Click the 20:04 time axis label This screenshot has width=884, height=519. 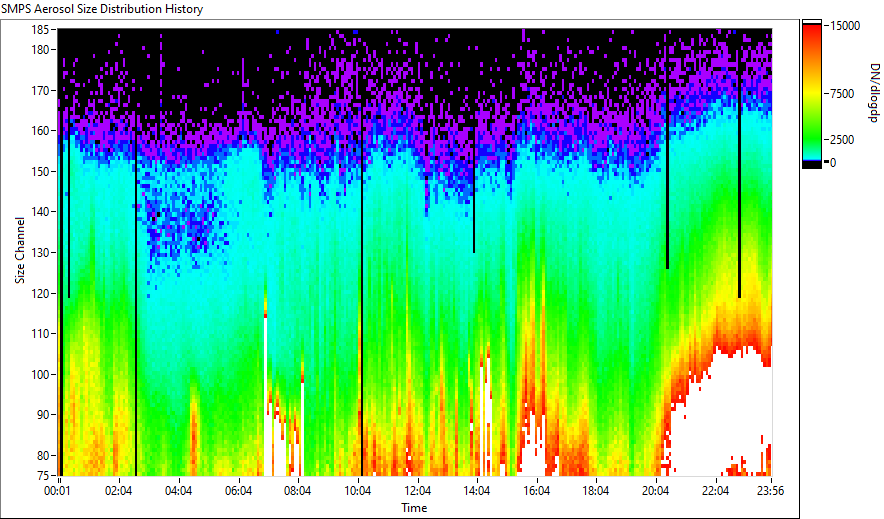click(x=655, y=491)
